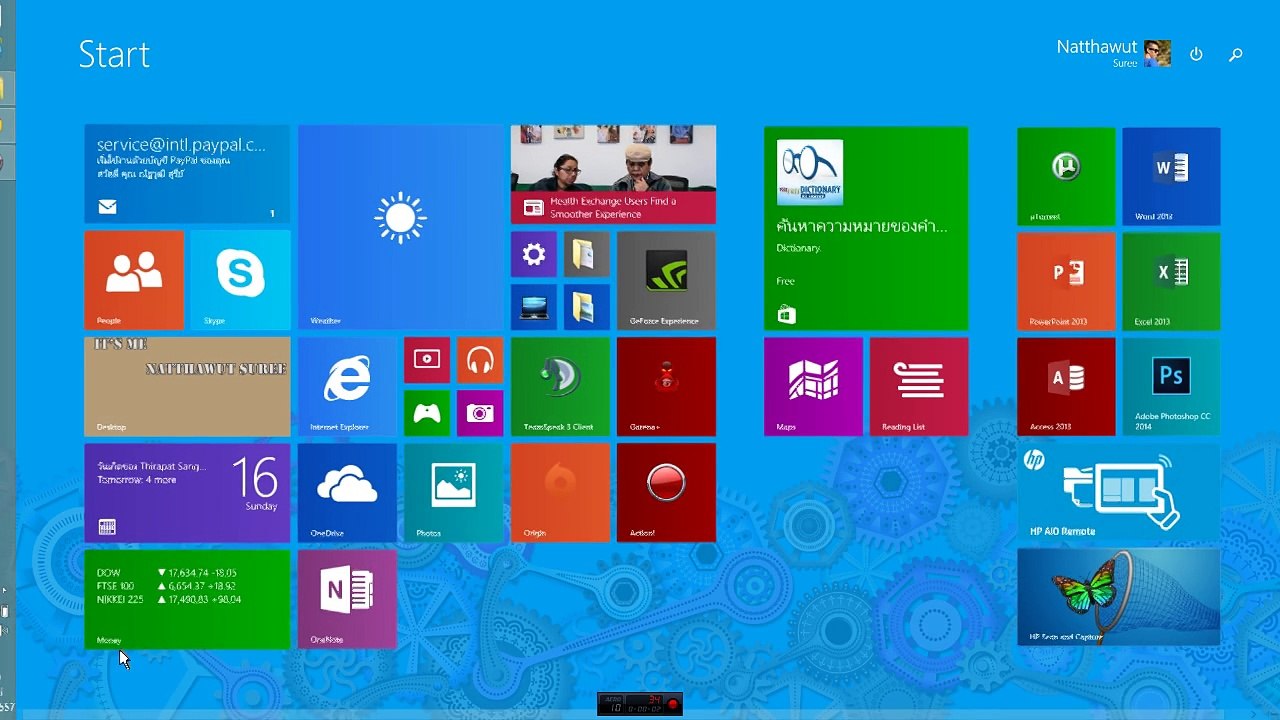Launch the Internet Explorer tile
Screen dimensions: 1280x720
pyautogui.click(x=347, y=386)
